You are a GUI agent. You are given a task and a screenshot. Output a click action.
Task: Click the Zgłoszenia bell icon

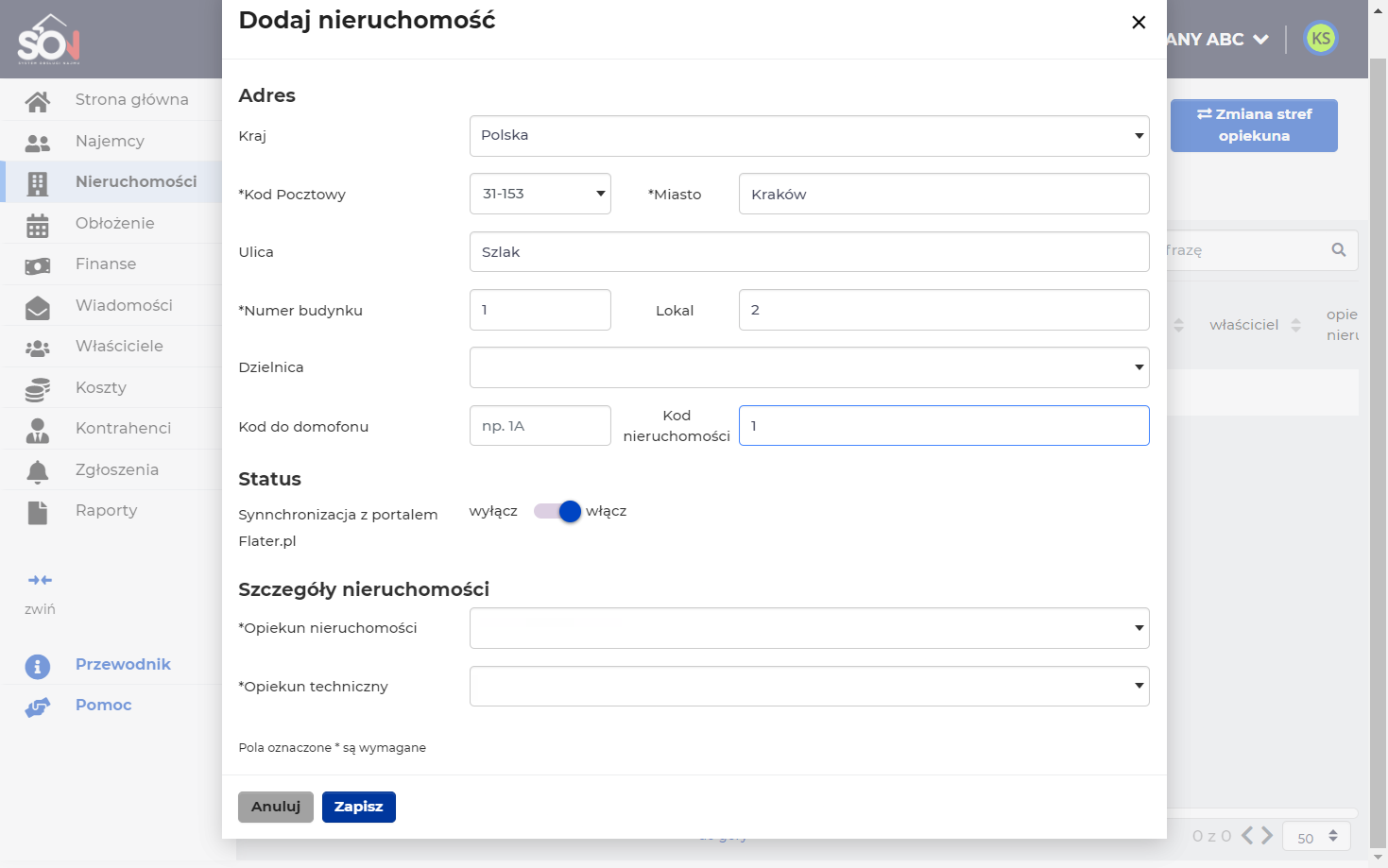click(38, 470)
